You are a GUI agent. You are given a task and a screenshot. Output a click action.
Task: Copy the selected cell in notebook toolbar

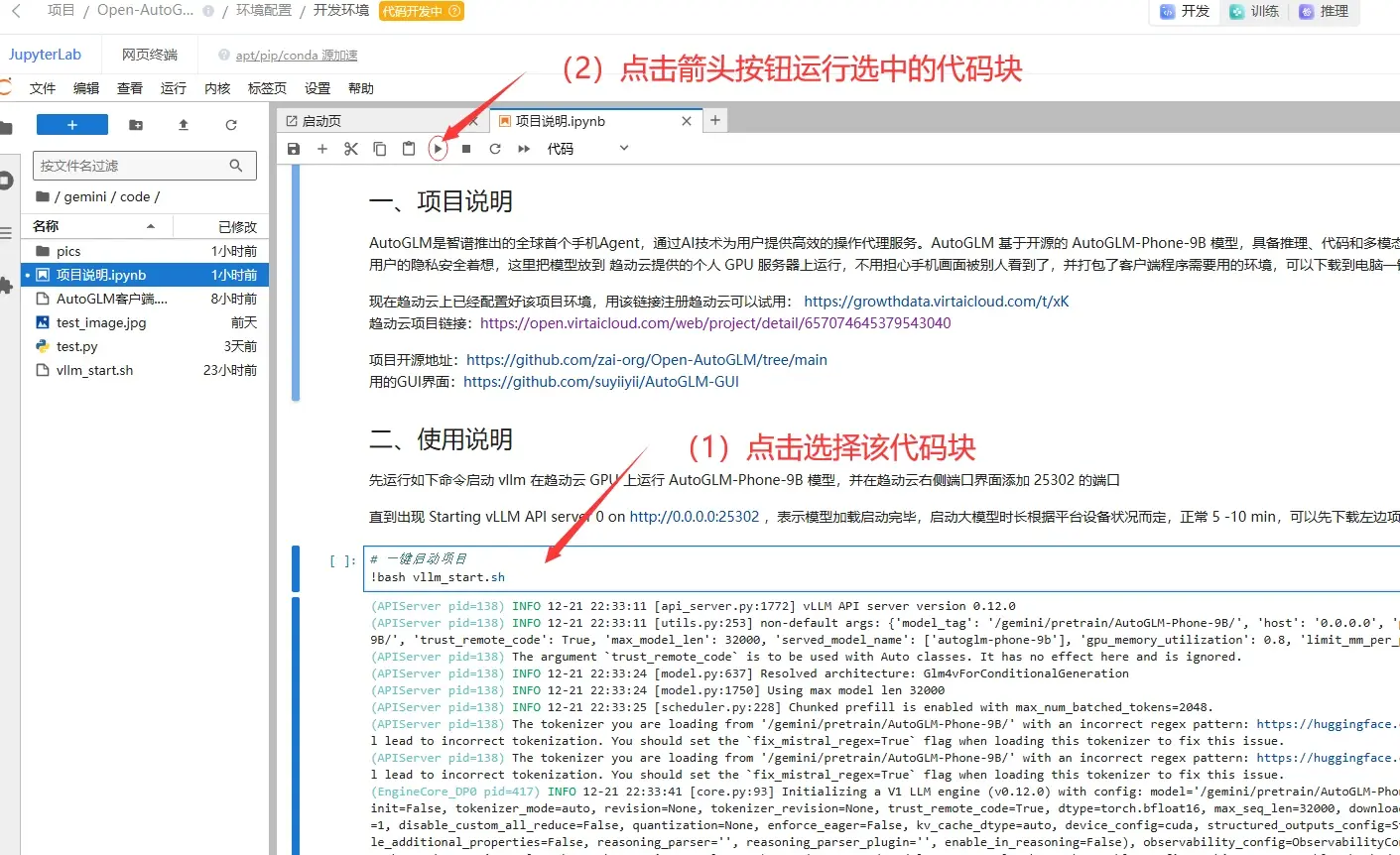[x=380, y=149]
